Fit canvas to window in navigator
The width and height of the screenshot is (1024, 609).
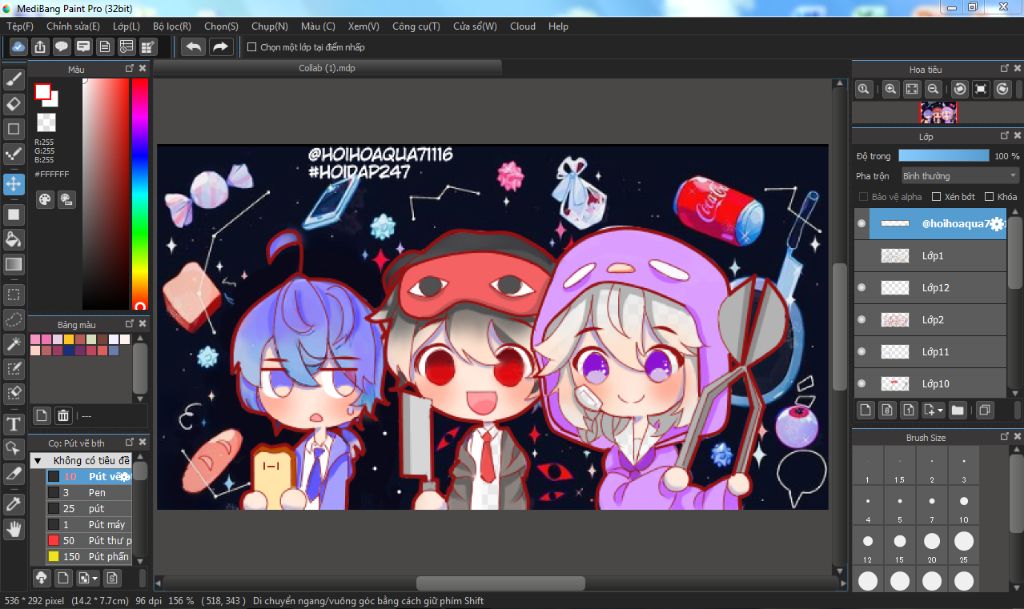[x=912, y=89]
